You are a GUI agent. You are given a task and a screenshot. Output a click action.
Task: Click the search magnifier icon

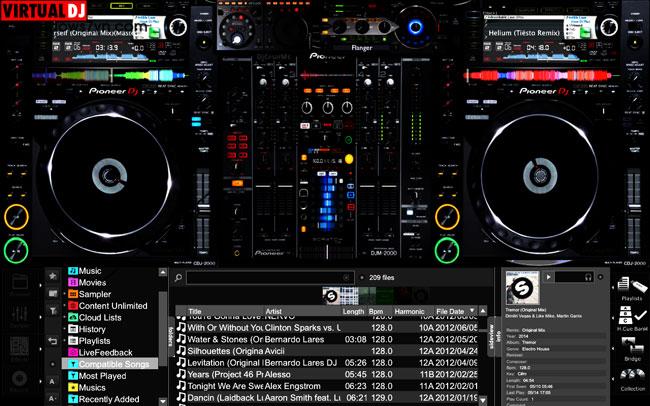tap(178, 277)
